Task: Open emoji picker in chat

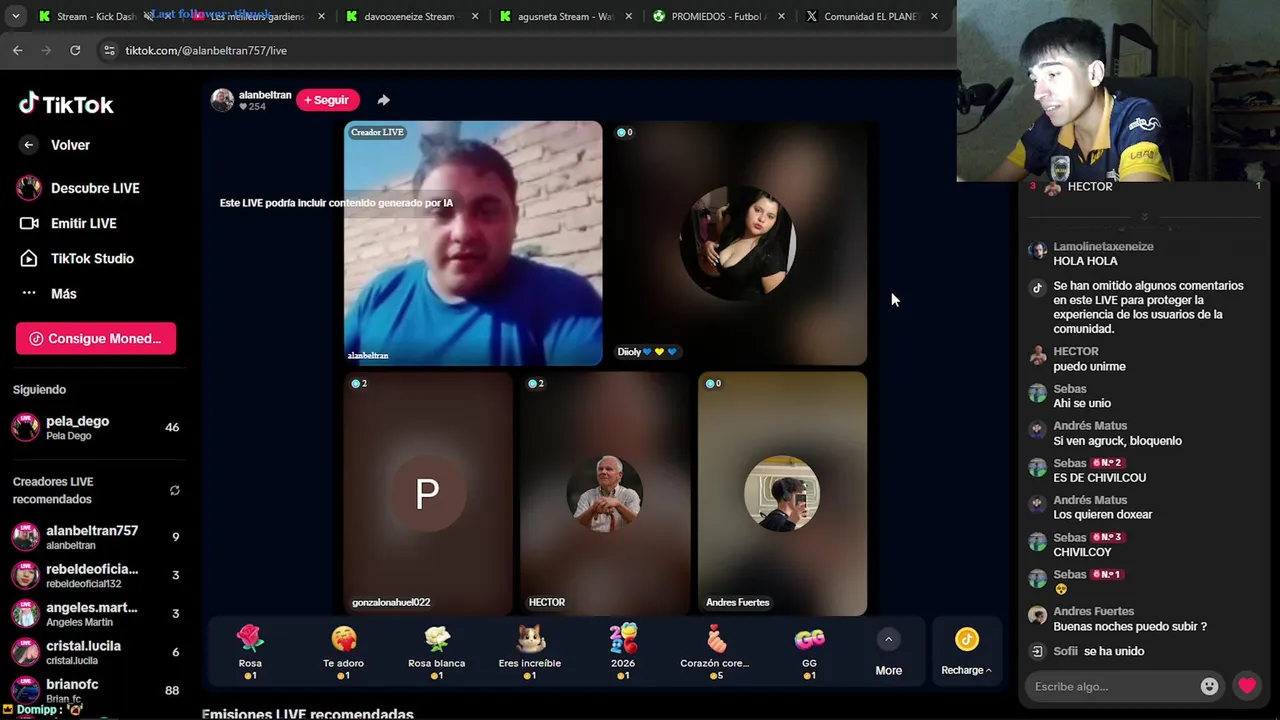Action: 1209,686
